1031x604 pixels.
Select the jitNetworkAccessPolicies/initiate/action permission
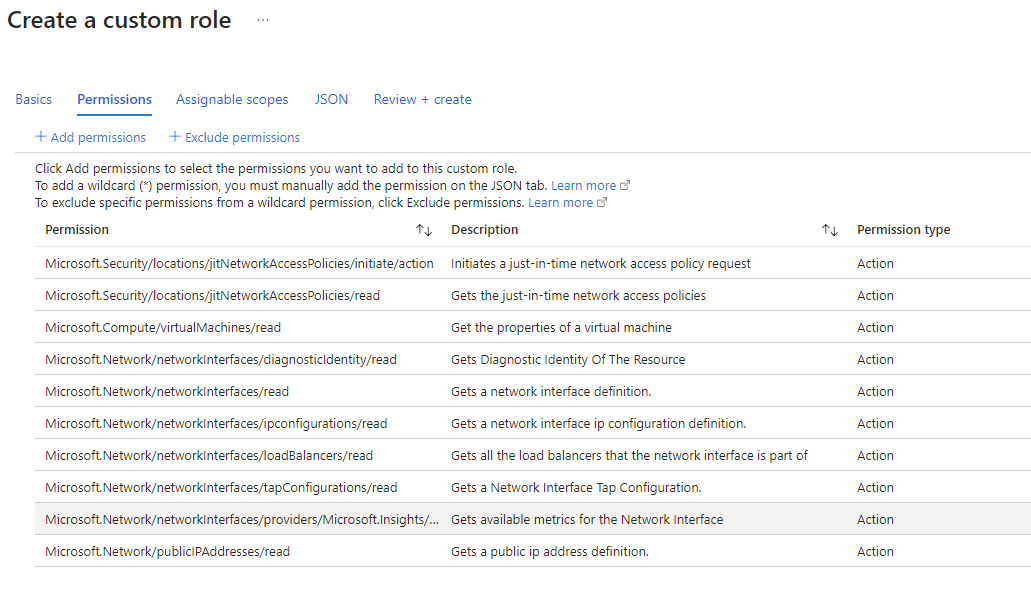tap(239, 264)
